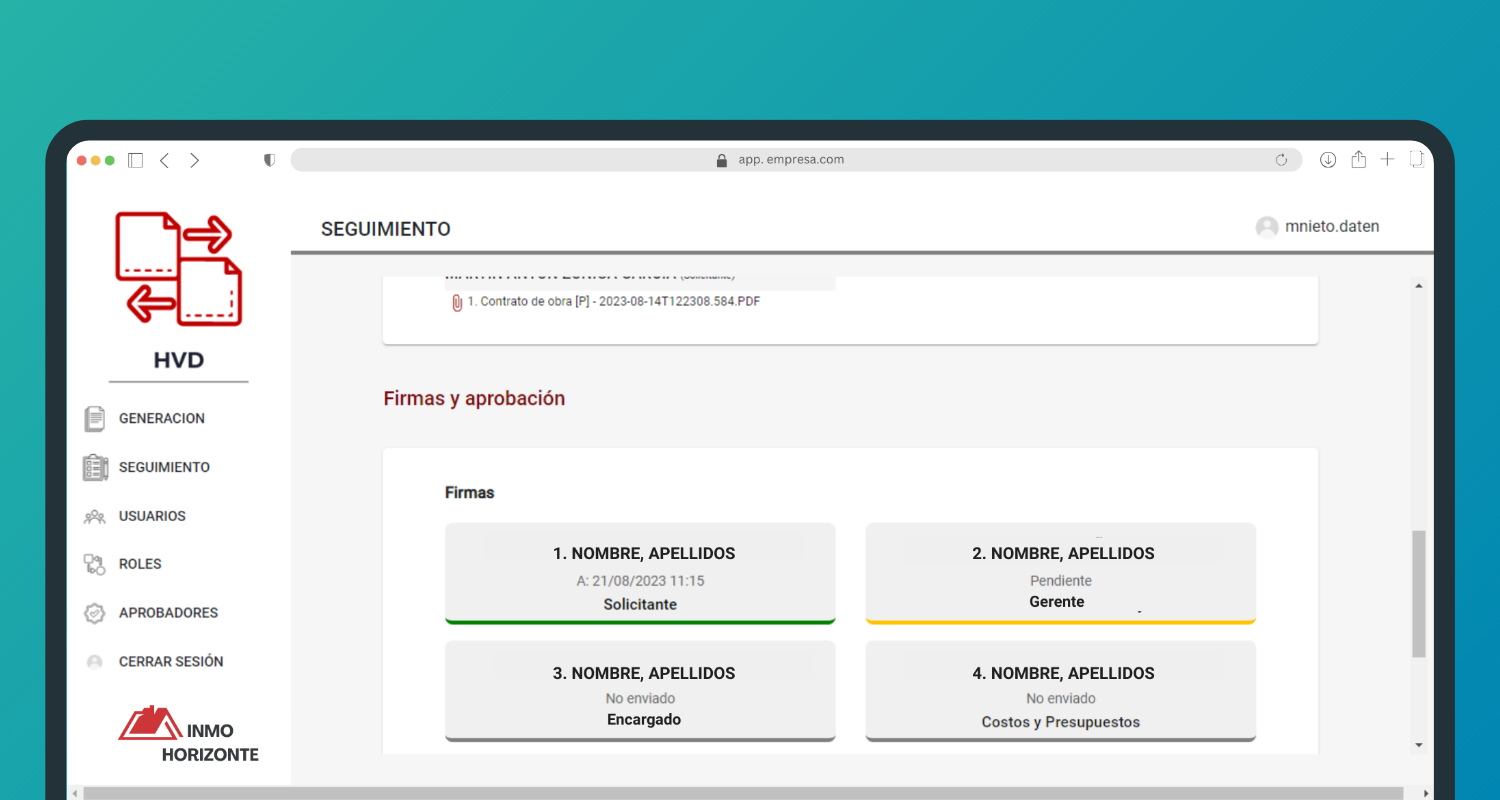The width and height of the screenshot is (1500, 800).
Task: Click the Usuarios people icon
Action: click(x=95, y=517)
